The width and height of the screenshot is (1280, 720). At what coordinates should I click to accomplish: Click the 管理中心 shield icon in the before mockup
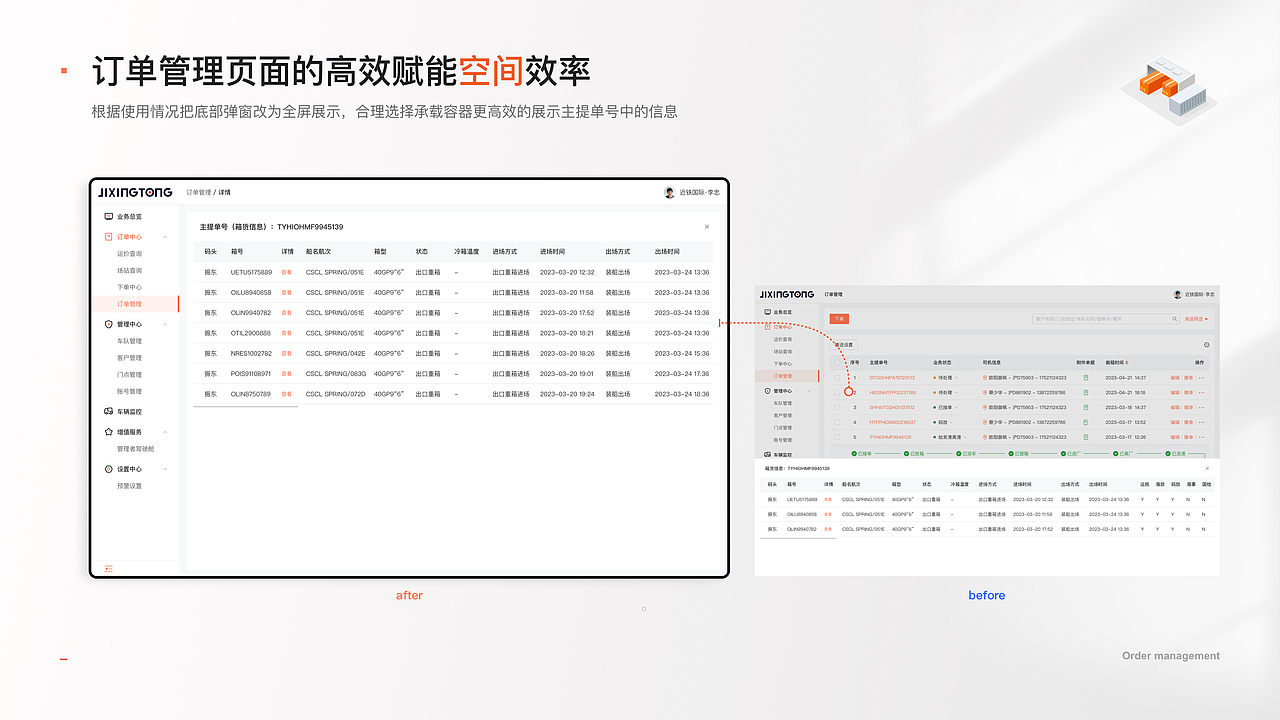pos(768,391)
